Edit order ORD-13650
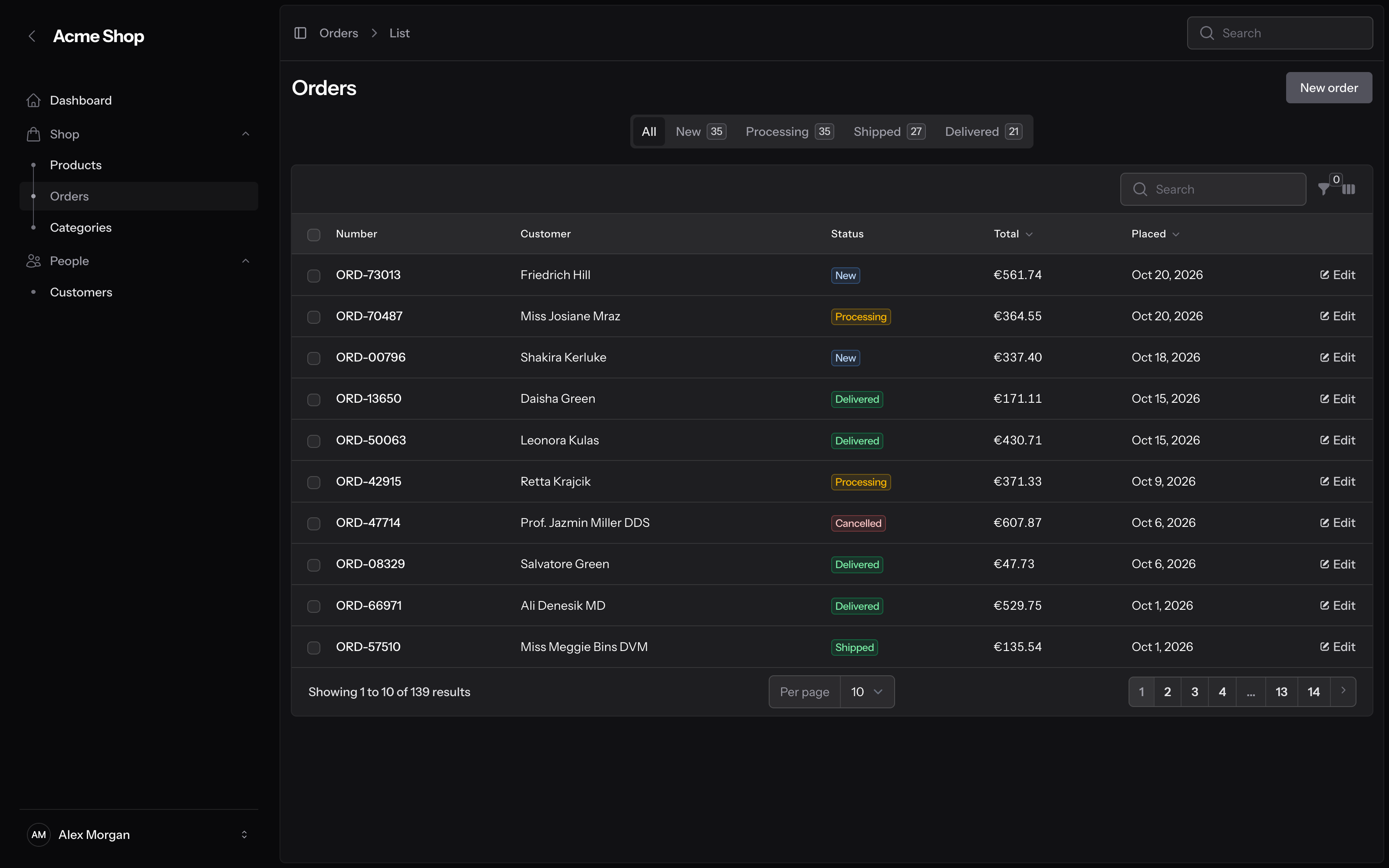 click(1337, 399)
